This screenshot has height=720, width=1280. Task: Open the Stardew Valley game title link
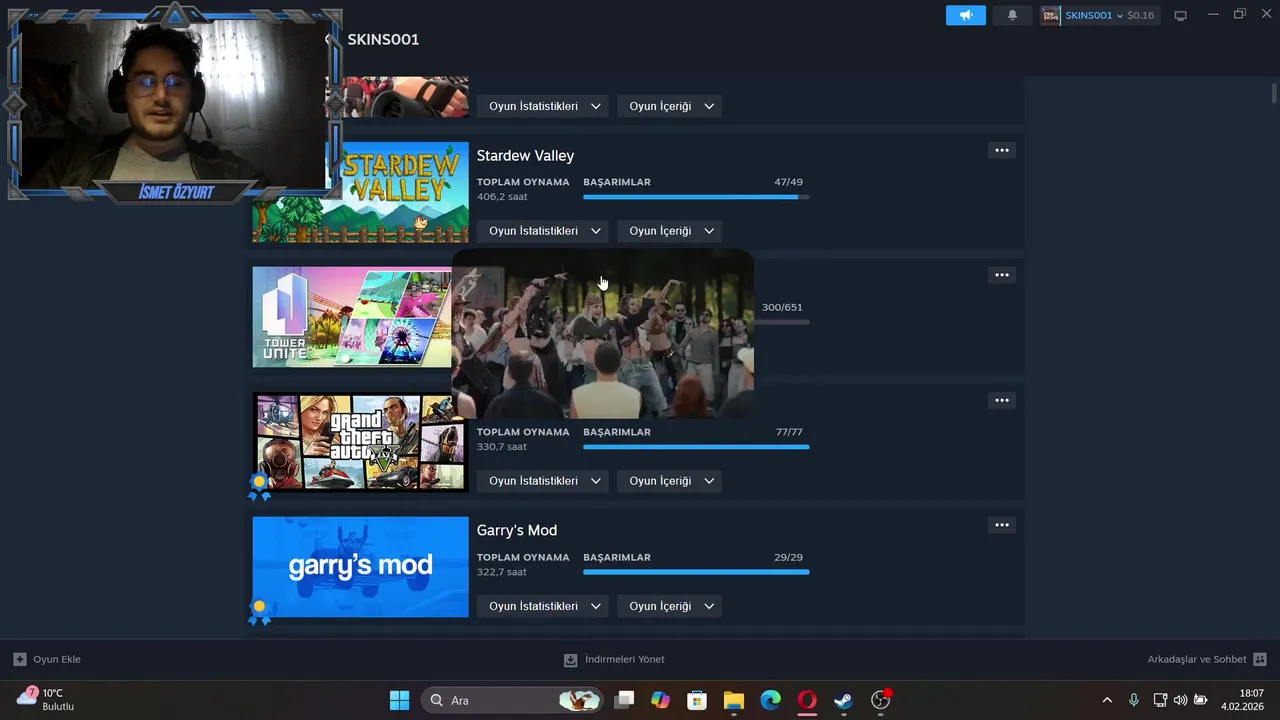pyautogui.click(x=525, y=156)
